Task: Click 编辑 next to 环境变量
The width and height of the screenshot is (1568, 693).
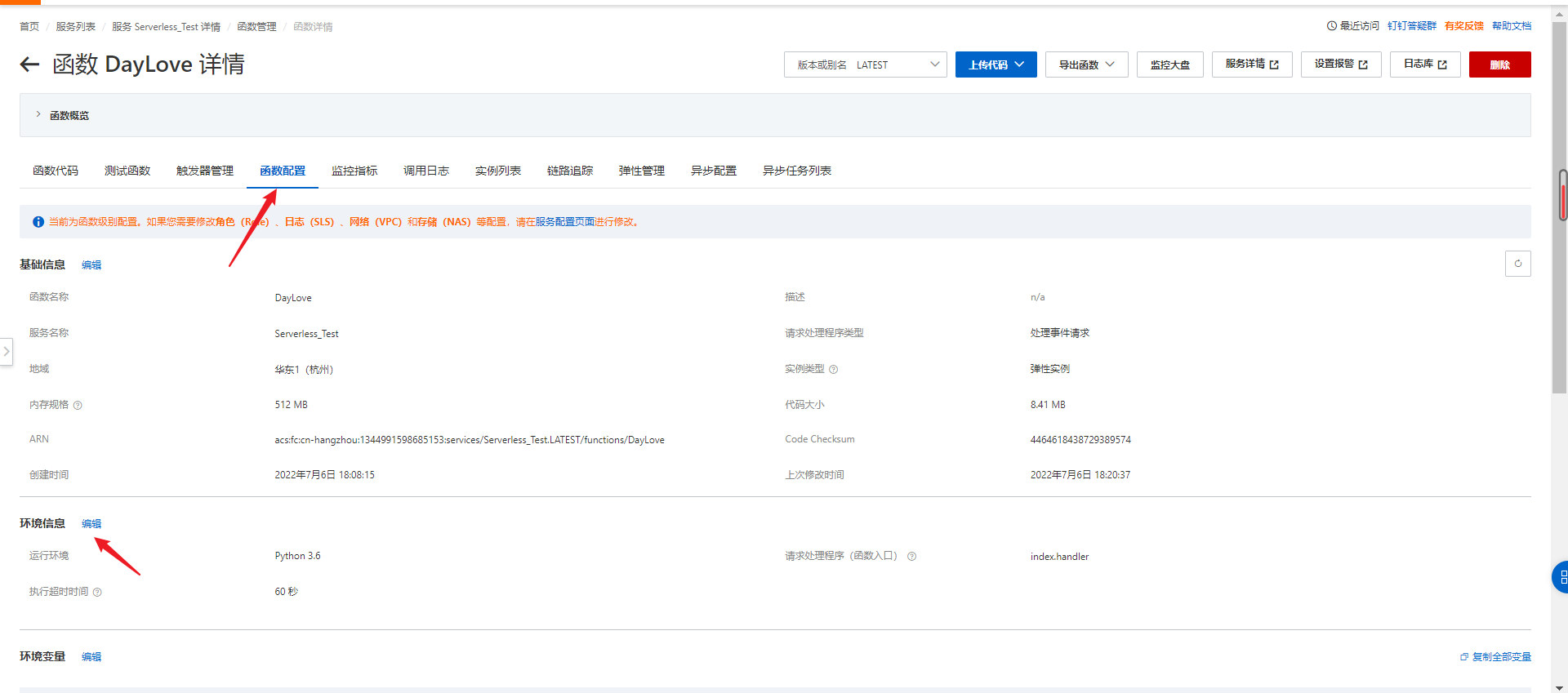Action: point(91,657)
